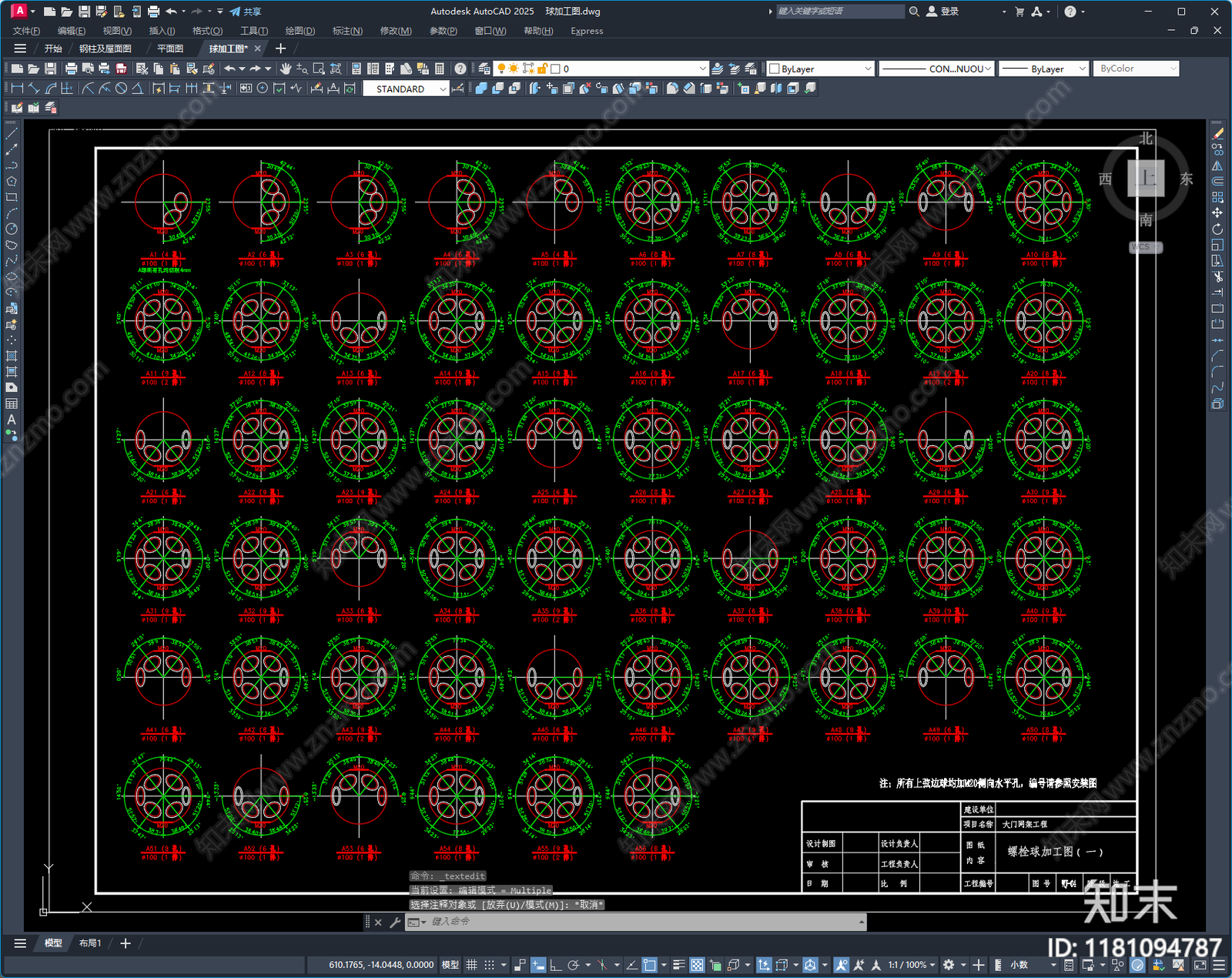Toggle Ortho mode in status bar

coord(555,965)
